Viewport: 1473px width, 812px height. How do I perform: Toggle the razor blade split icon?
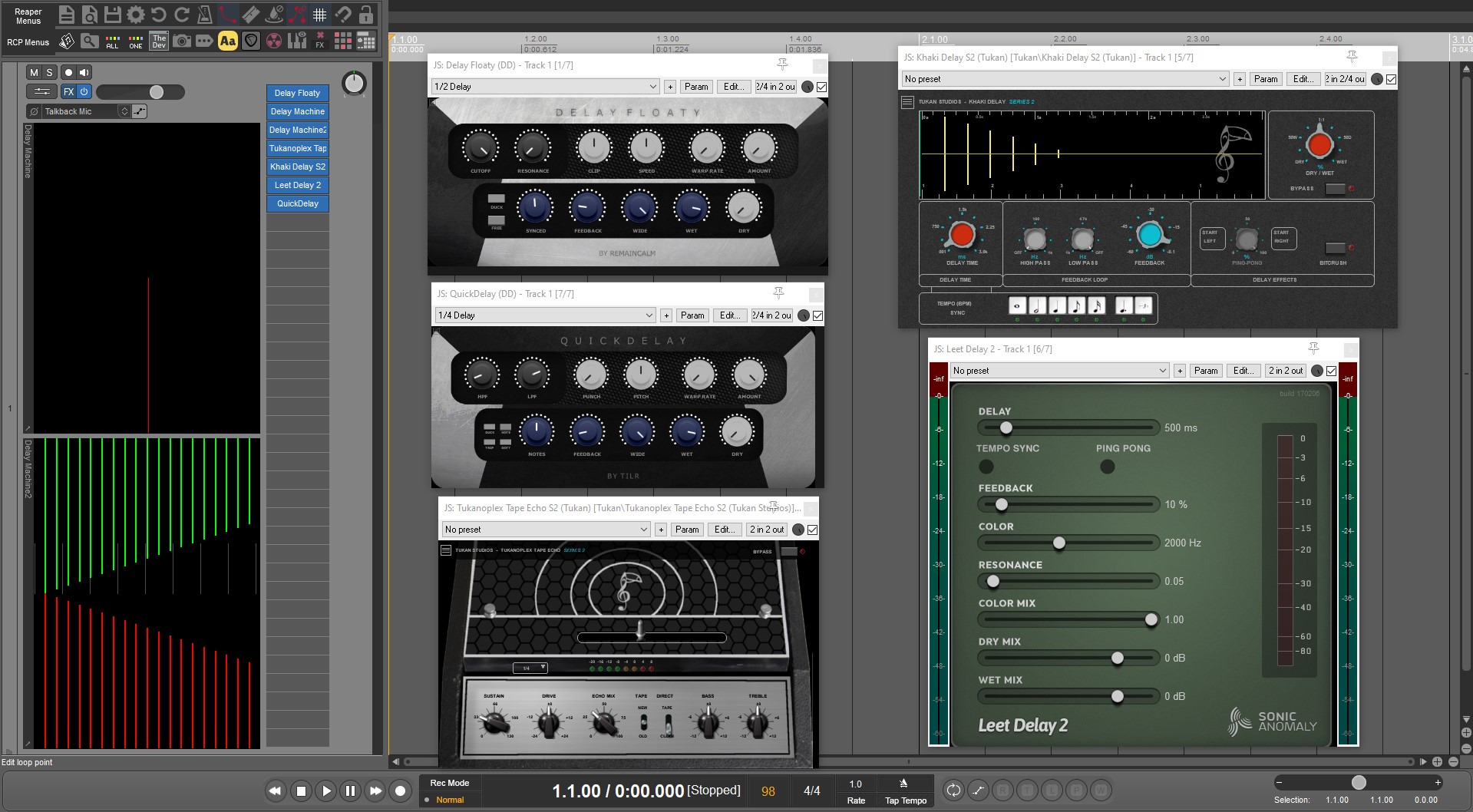click(251, 14)
